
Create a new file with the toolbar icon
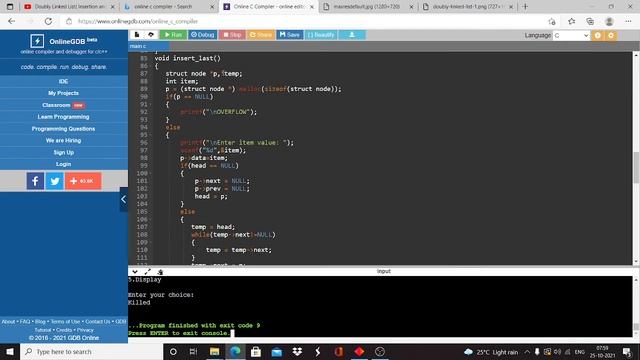[x=137, y=35]
